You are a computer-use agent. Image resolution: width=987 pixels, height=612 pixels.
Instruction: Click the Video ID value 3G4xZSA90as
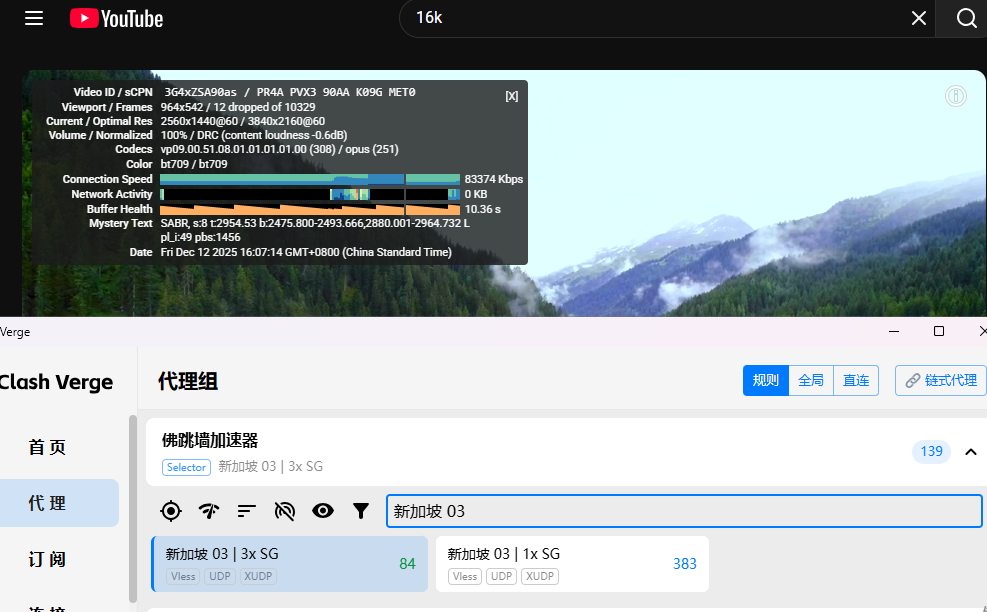point(200,92)
